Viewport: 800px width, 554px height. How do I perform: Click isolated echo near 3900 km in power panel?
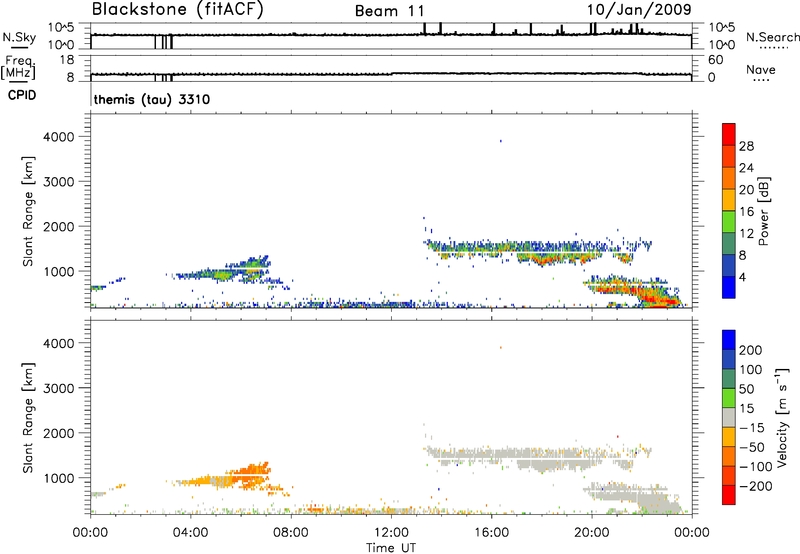(x=501, y=141)
